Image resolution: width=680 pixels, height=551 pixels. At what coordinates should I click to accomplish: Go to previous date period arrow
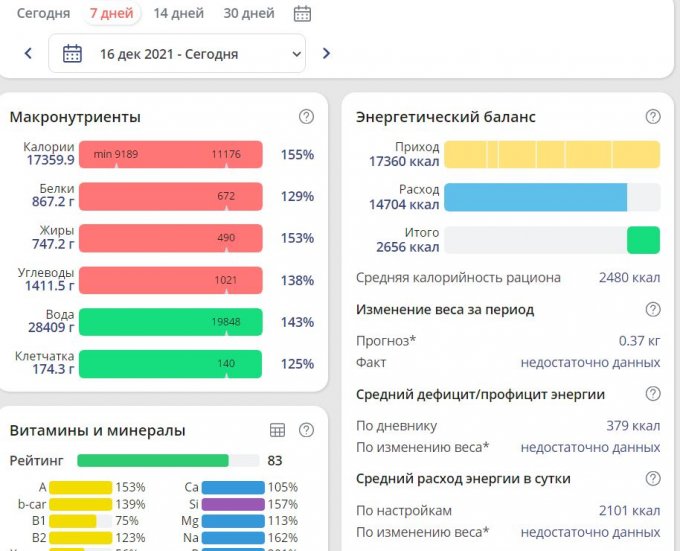click(x=28, y=54)
